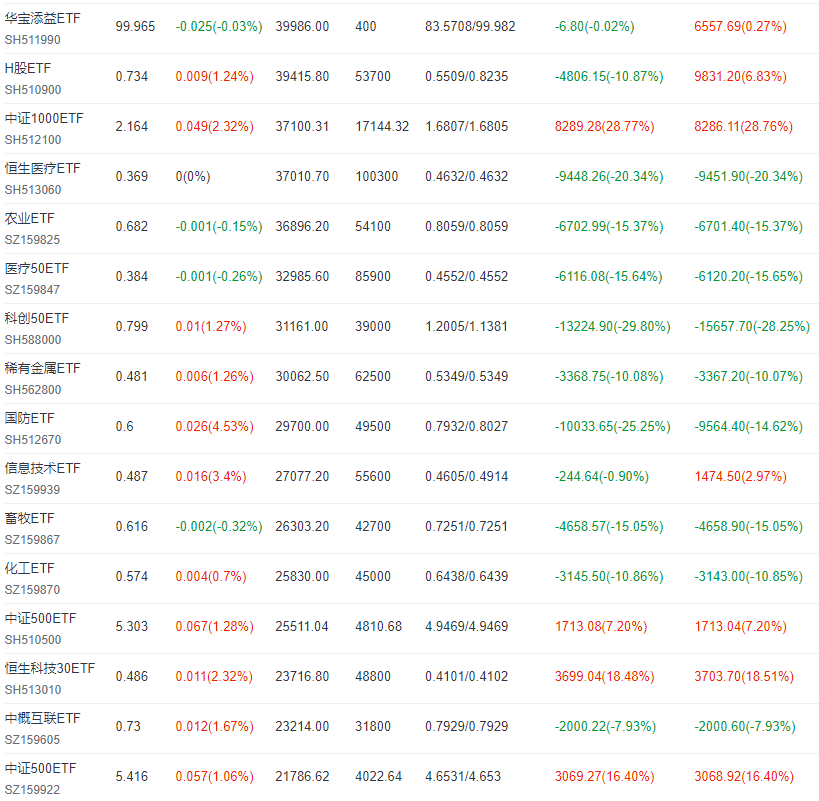This screenshot has height=801, width=819.
Task: Select cost 0.6438/0.6439
Action: (x=466, y=576)
